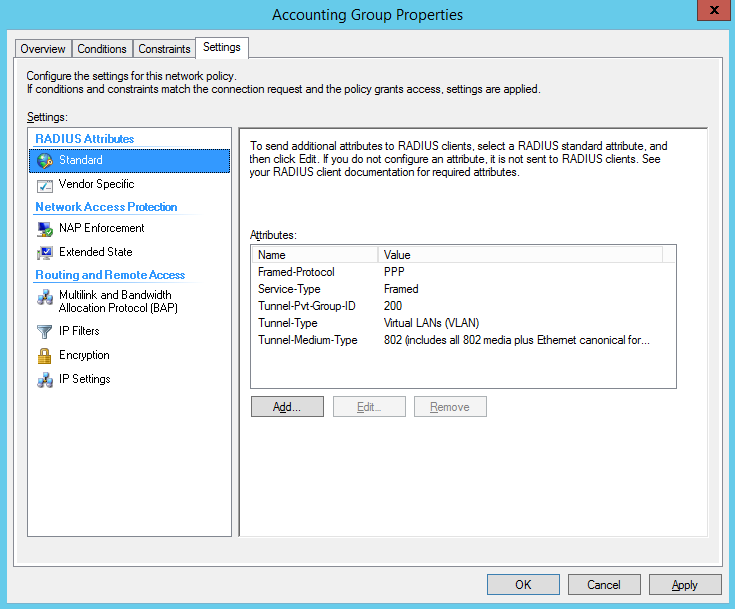This screenshot has height=609, width=735.
Task: Click the IP Filters funnel icon
Action: [x=45, y=331]
